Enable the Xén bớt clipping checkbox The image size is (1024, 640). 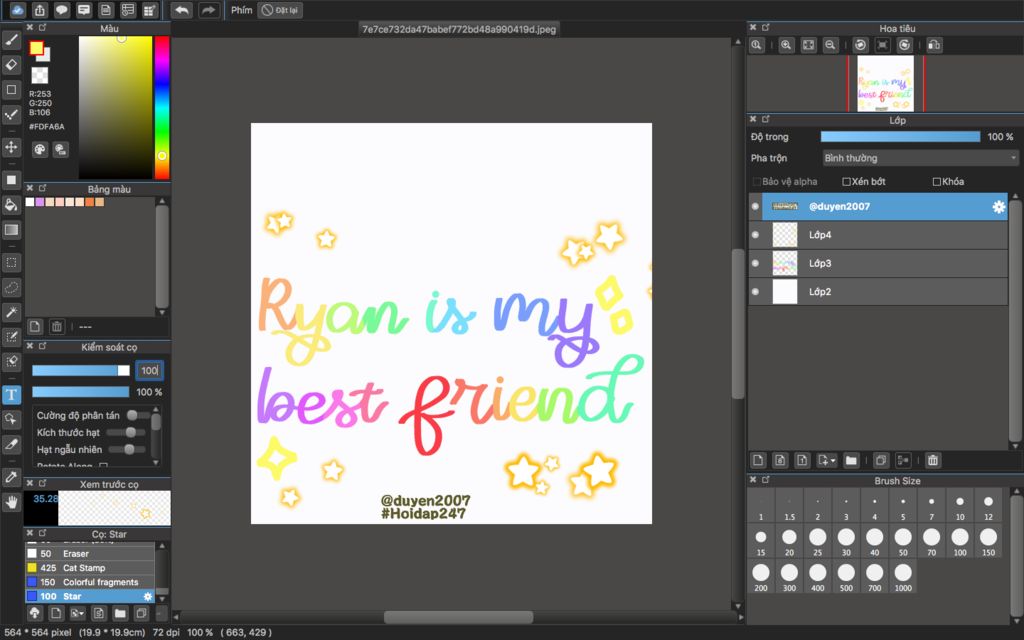coord(847,182)
